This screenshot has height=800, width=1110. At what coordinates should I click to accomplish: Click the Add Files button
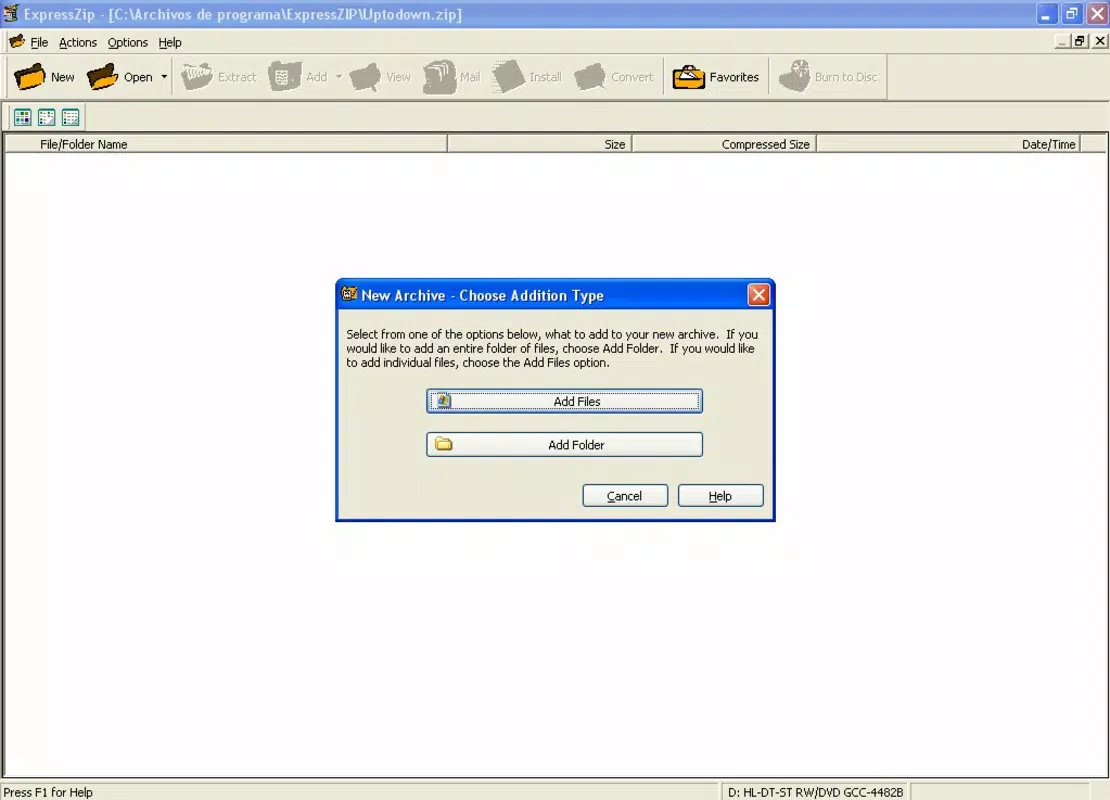(564, 401)
